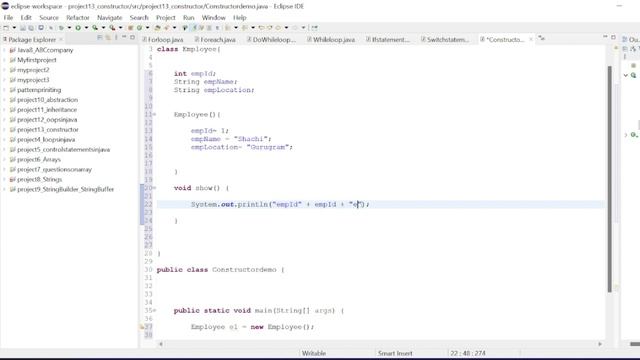Click horizontal scrollbar right arrow
Image resolution: width=640 pixels, height=360 pixels.
pos(600,344)
